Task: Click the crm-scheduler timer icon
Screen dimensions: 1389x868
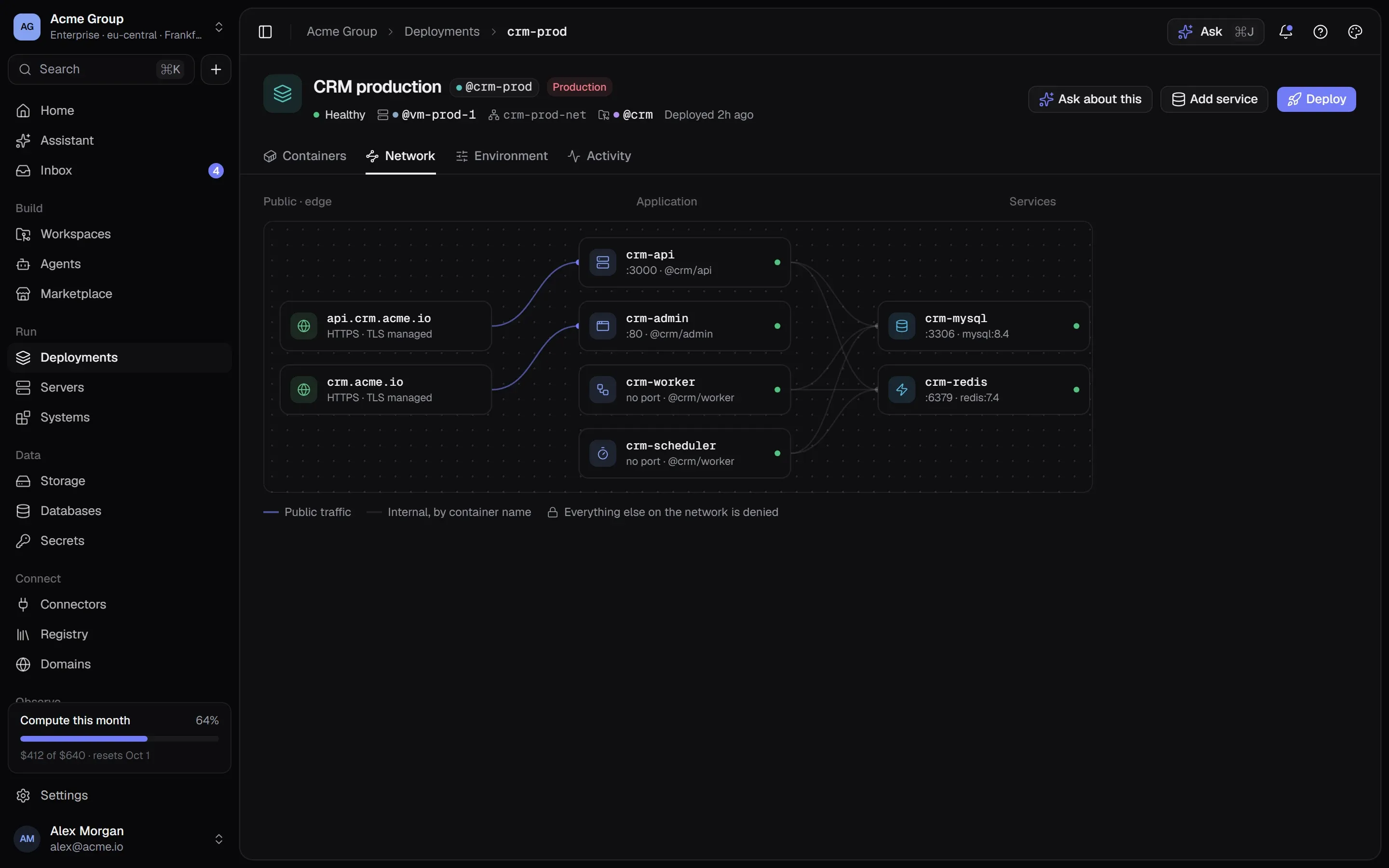Action: click(603, 453)
